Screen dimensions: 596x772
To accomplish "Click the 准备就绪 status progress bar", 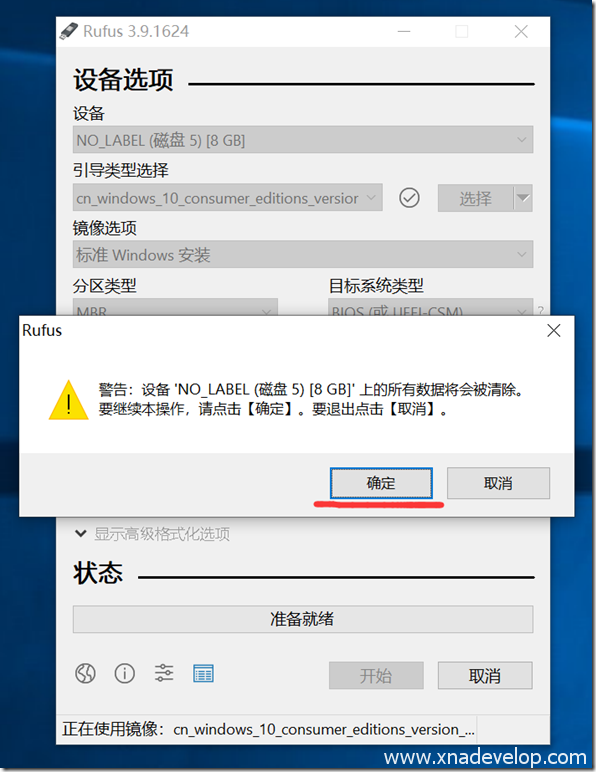I will coord(303,619).
